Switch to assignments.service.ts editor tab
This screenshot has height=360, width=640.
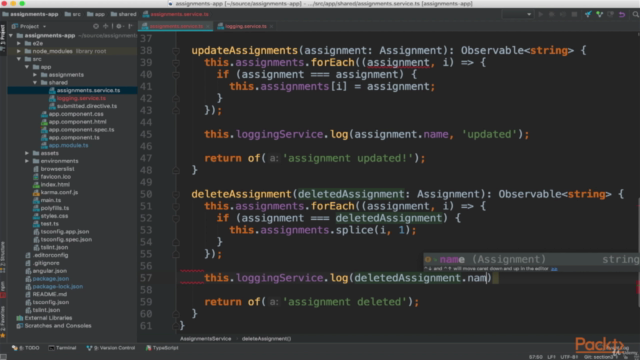(x=176, y=26)
